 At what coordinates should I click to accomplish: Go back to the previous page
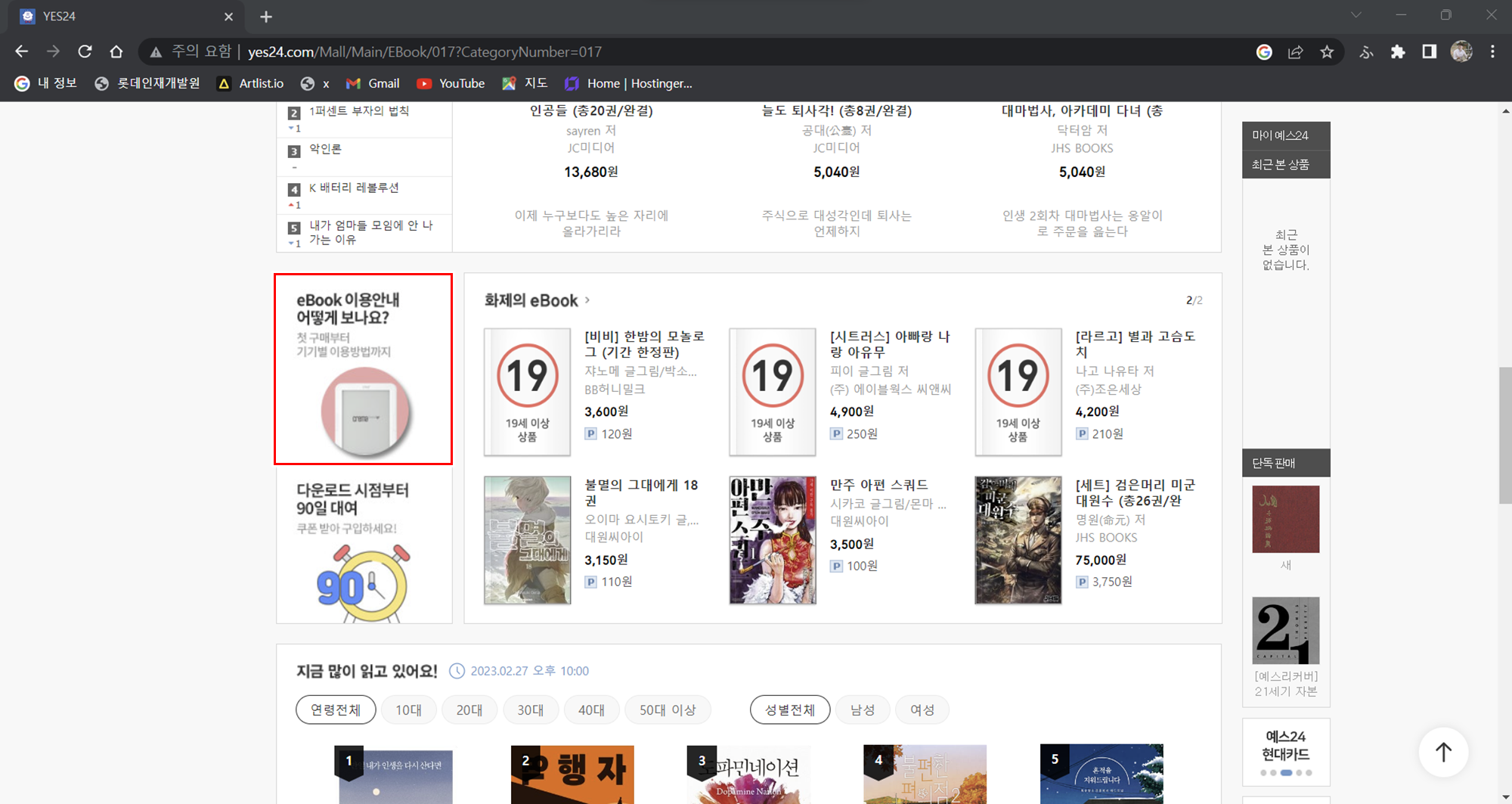pos(22,51)
